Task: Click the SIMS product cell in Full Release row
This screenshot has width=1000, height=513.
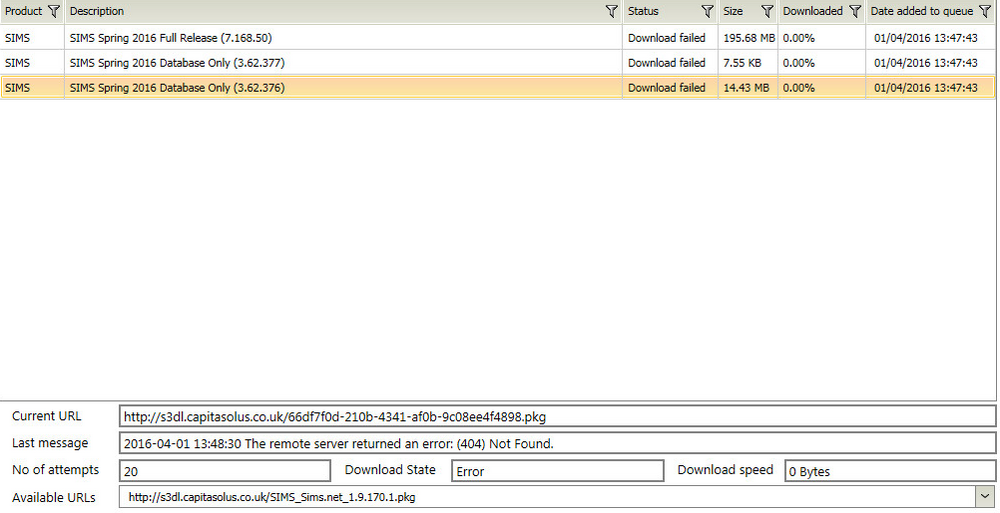Action: point(32,38)
